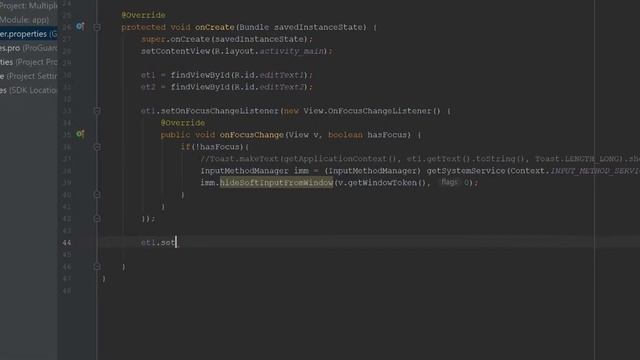
Task: Open the (Project Settin...) file entry
Action: click(x=29, y=76)
